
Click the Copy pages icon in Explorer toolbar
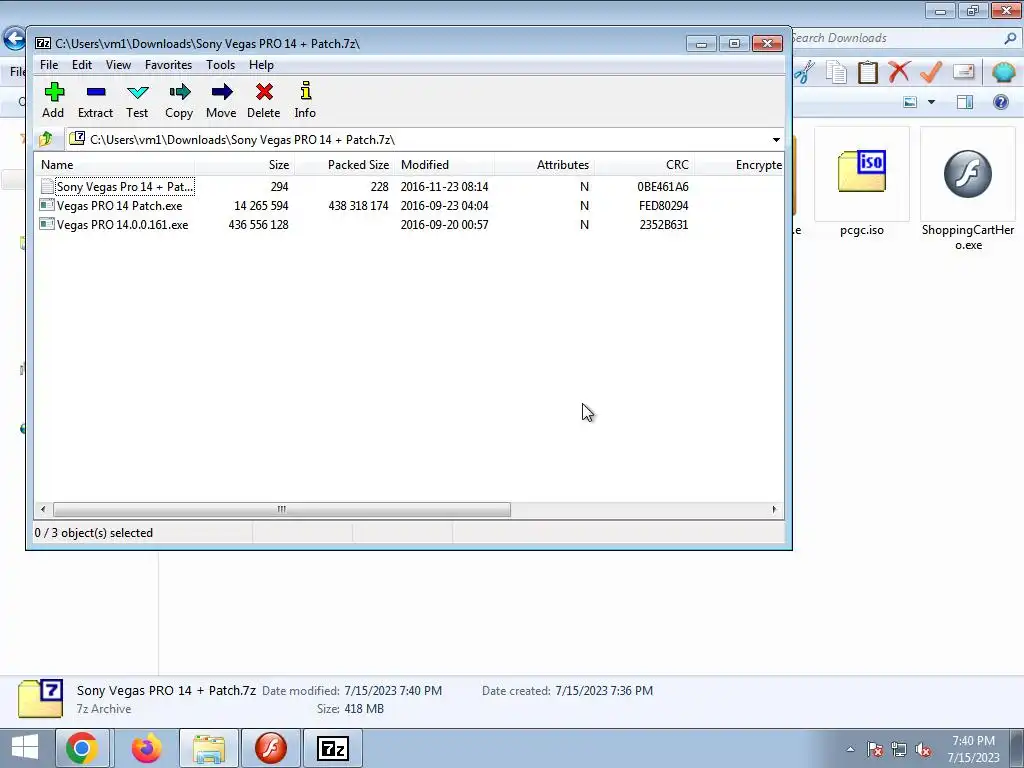tap(836, 72)
